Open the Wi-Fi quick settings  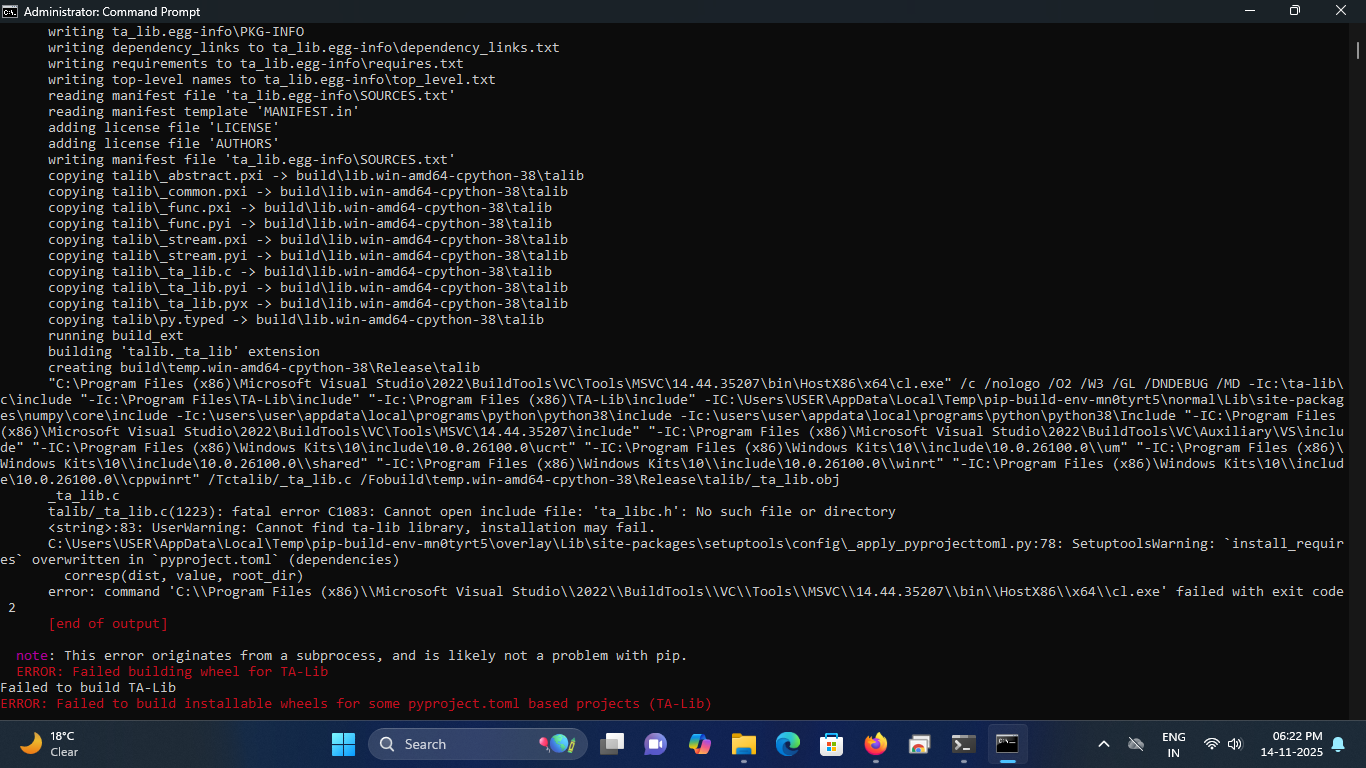coord(1212,744)
